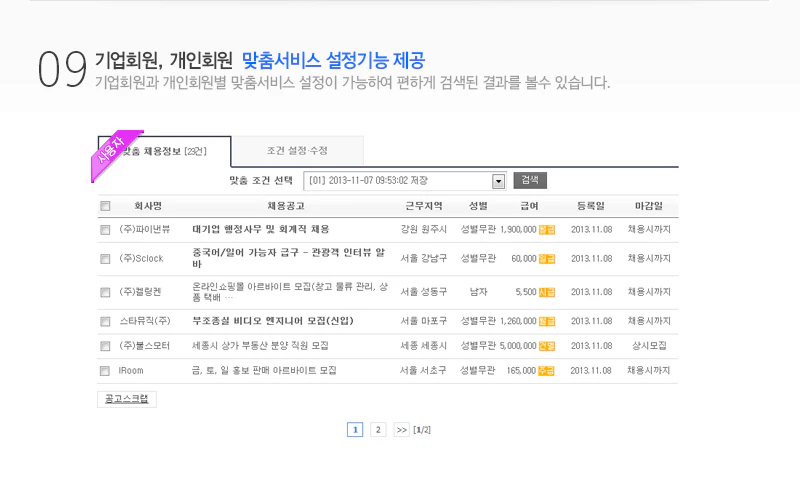Click the orange salary badge next to 1,260,000
Viewport: 800px width, 502px height.
coord(546,321)
